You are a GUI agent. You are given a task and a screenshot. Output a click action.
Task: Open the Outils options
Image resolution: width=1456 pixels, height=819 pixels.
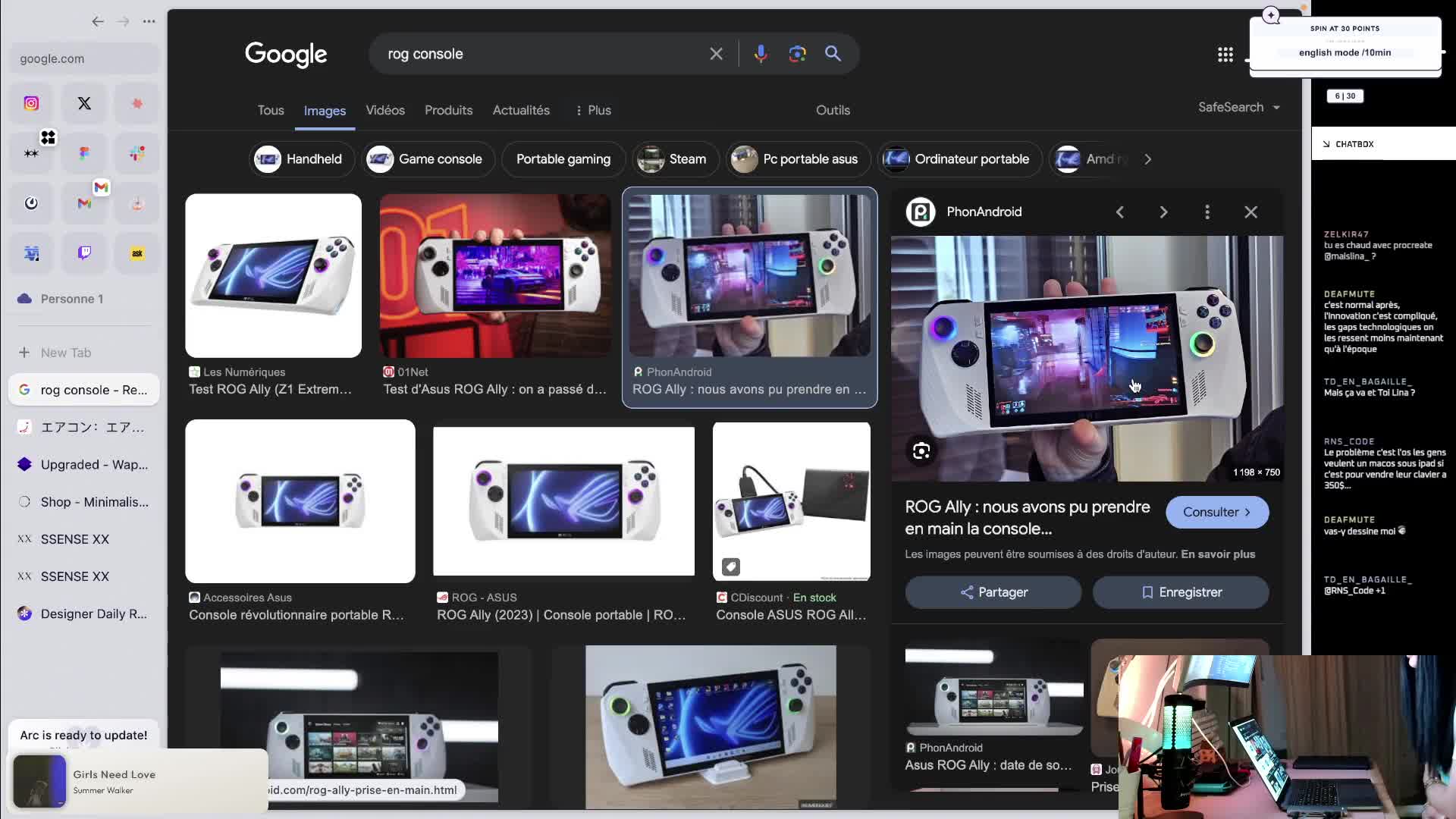click(833, 111)
